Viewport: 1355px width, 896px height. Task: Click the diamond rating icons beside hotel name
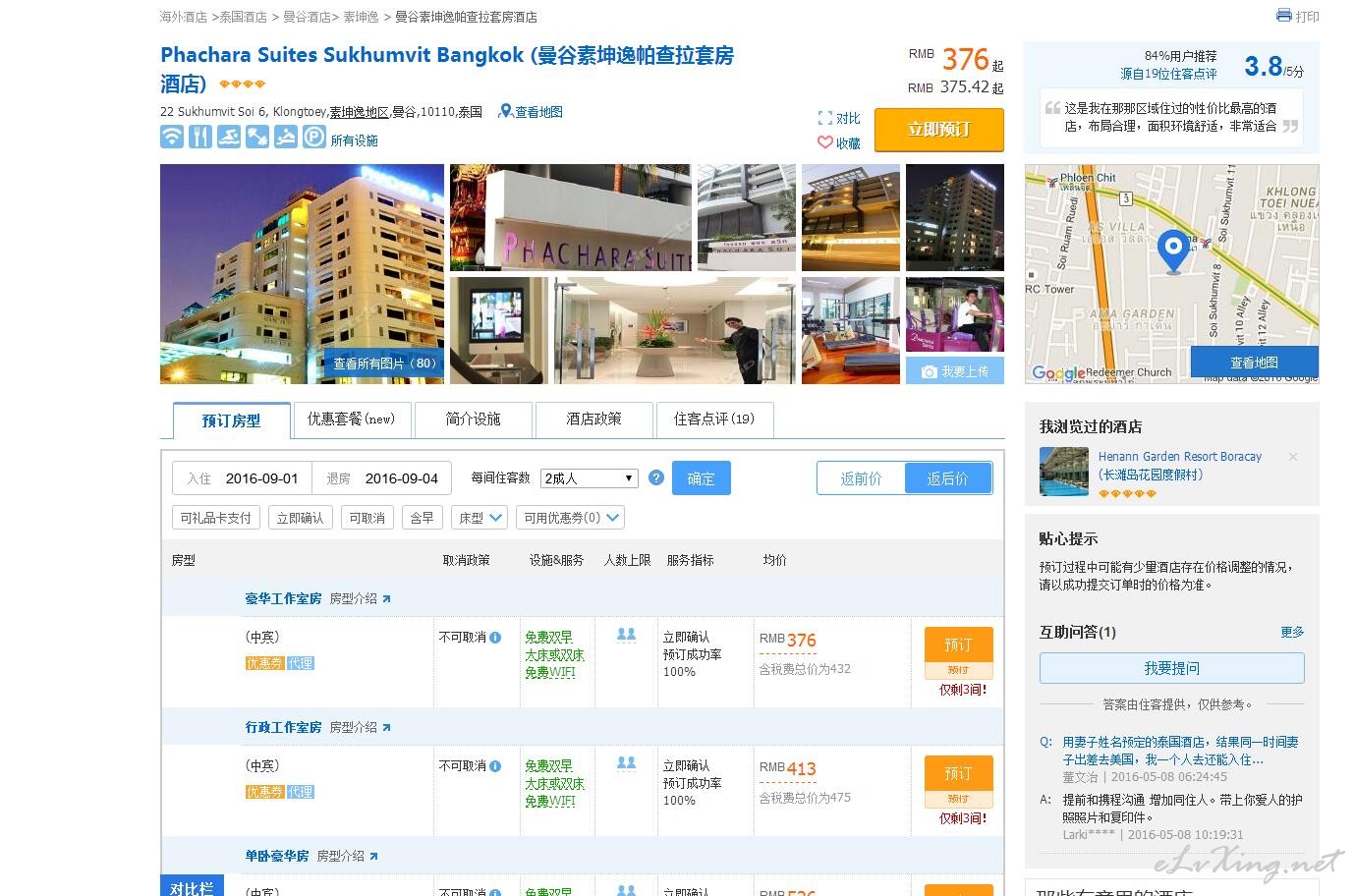pyautogui.click(x=242, y=84)
